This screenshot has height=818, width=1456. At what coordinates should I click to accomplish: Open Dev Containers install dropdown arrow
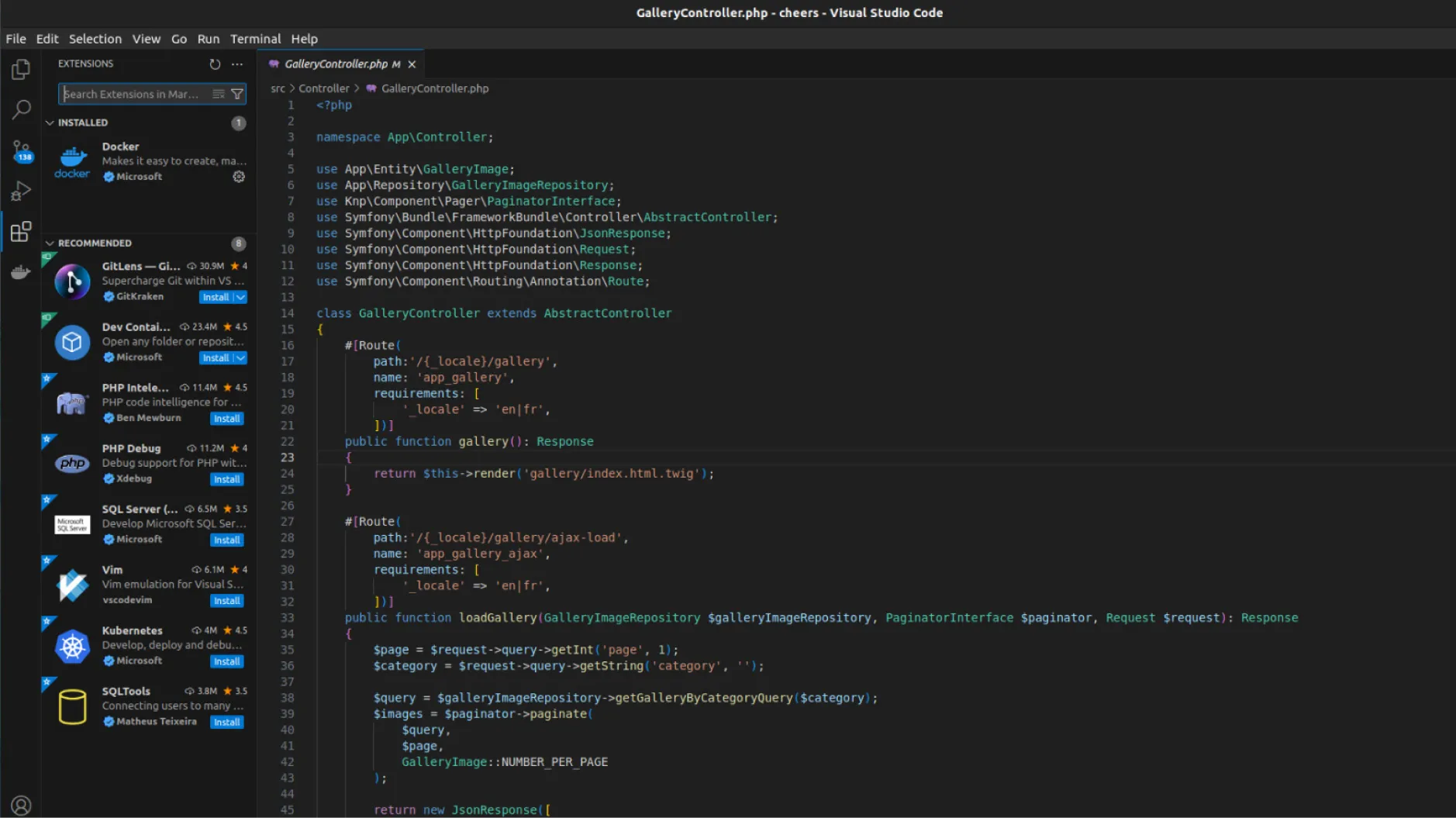coord(241,357)
